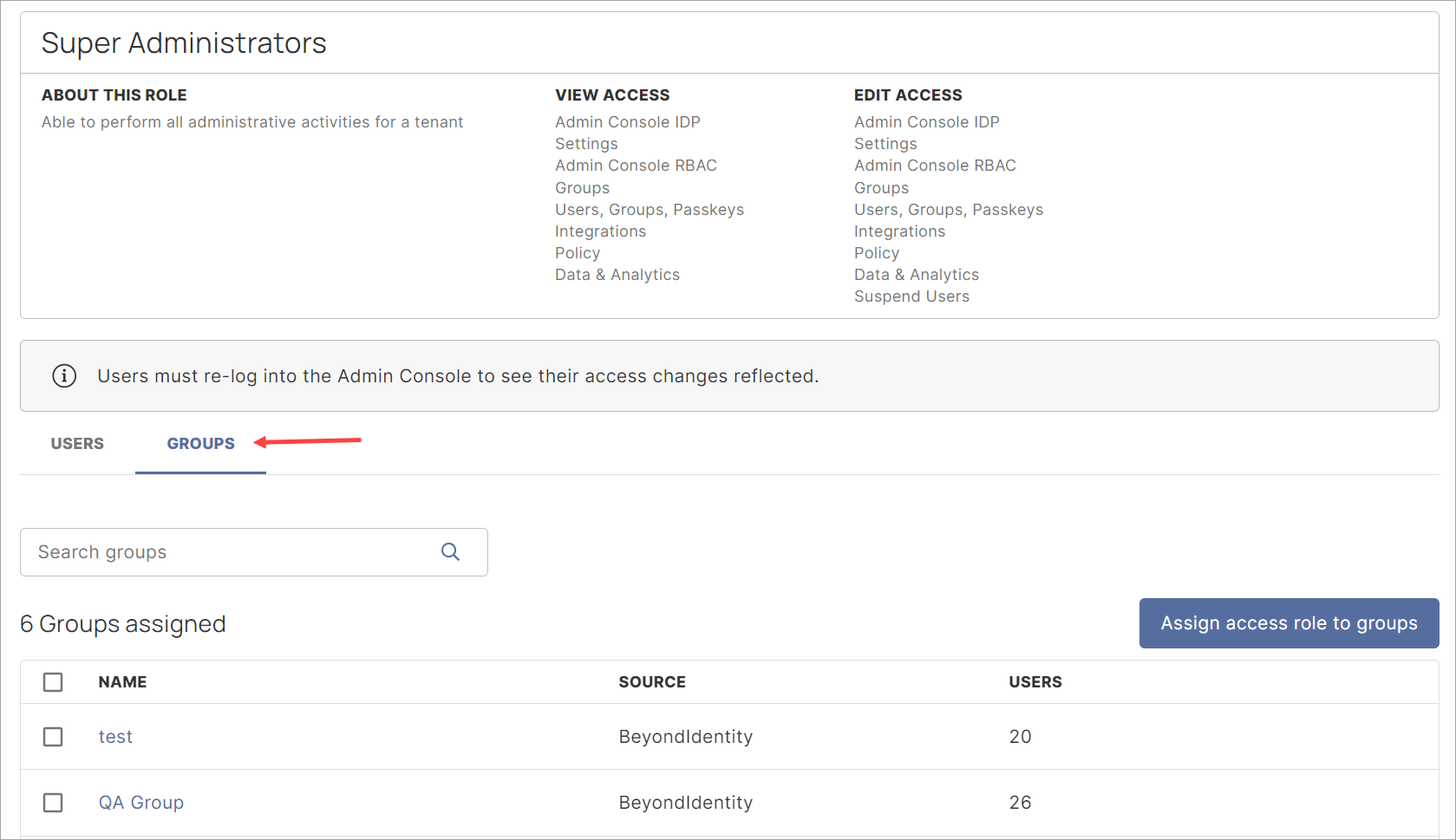1456x840 pixels.
Task: Focus the Search groups input field
Action: [234, 552]
